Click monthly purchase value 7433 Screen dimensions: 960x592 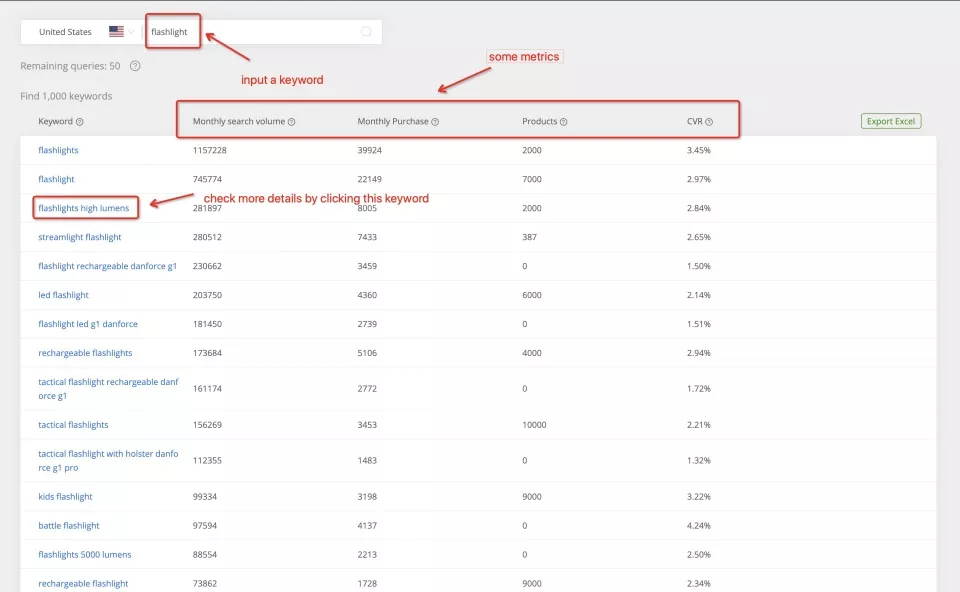pos(367,237)
